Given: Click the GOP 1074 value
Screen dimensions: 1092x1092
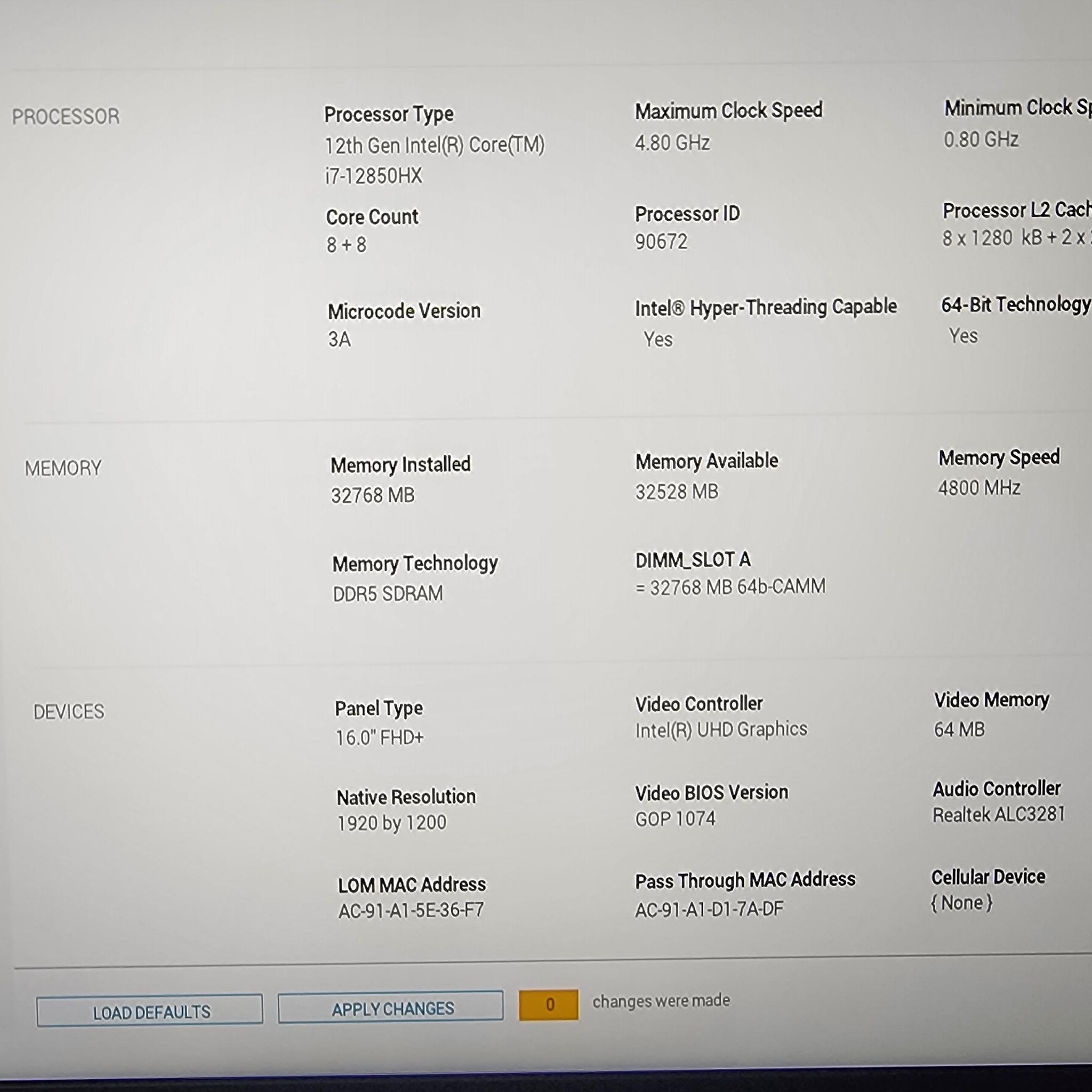Looking at the screenshot, I should pos(676,819).
